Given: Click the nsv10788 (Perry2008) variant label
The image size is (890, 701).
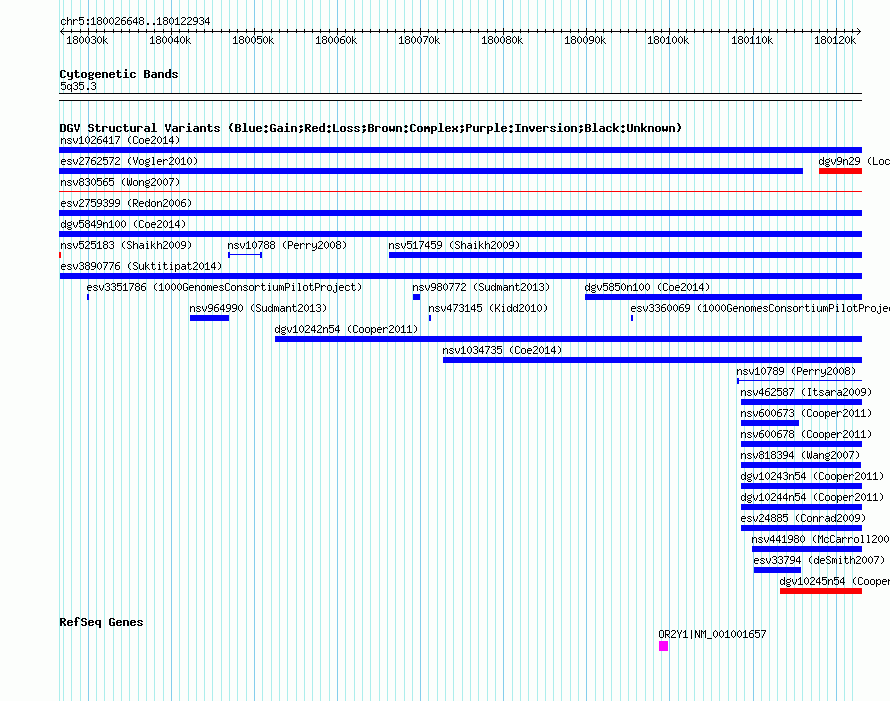Looking at the screenshot, I should click(x=287, y=245).
